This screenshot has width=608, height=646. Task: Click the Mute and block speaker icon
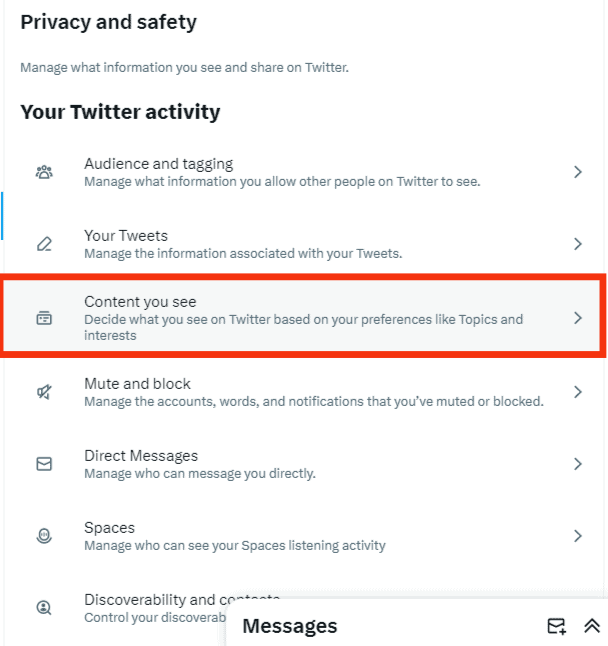(x=44, y=392)
